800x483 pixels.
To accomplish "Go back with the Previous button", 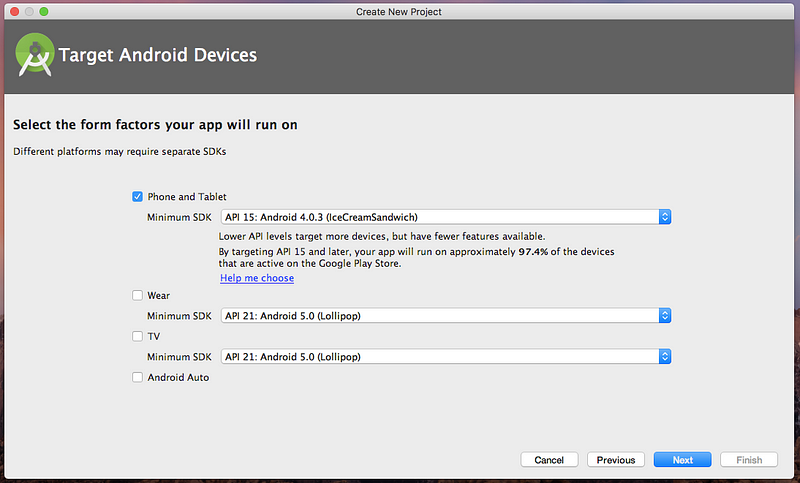I will point(616,460).
